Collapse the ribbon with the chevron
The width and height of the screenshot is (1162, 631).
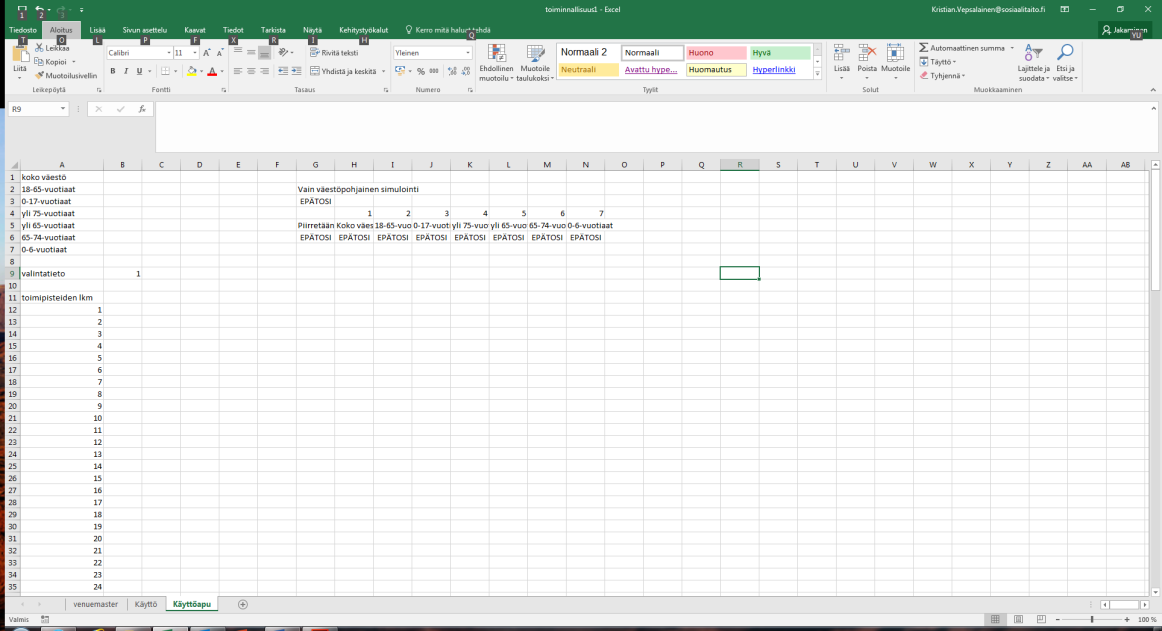click(x=1152, y=90)
